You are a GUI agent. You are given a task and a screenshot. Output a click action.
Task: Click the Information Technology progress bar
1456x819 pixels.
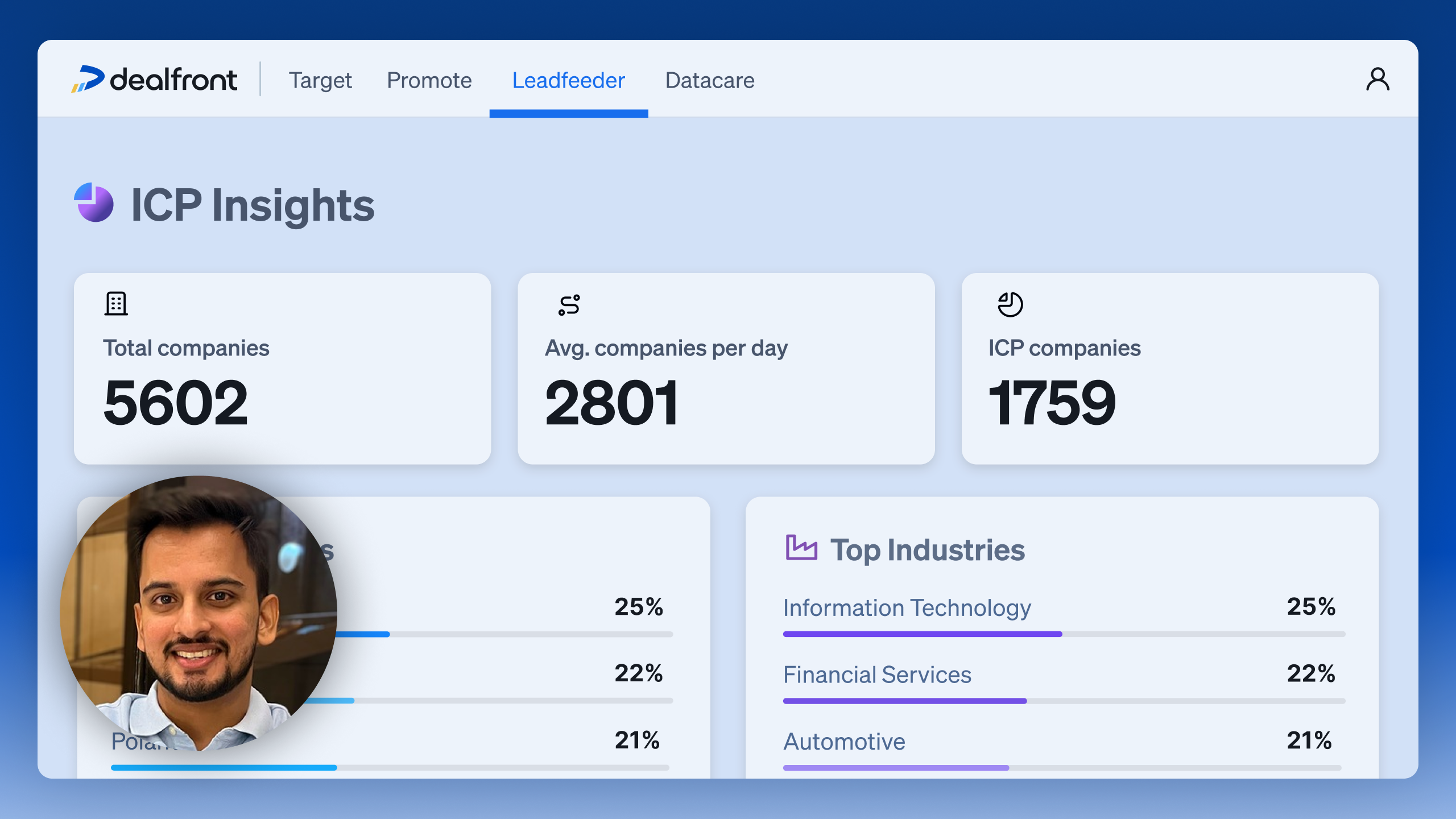(921, 634)
